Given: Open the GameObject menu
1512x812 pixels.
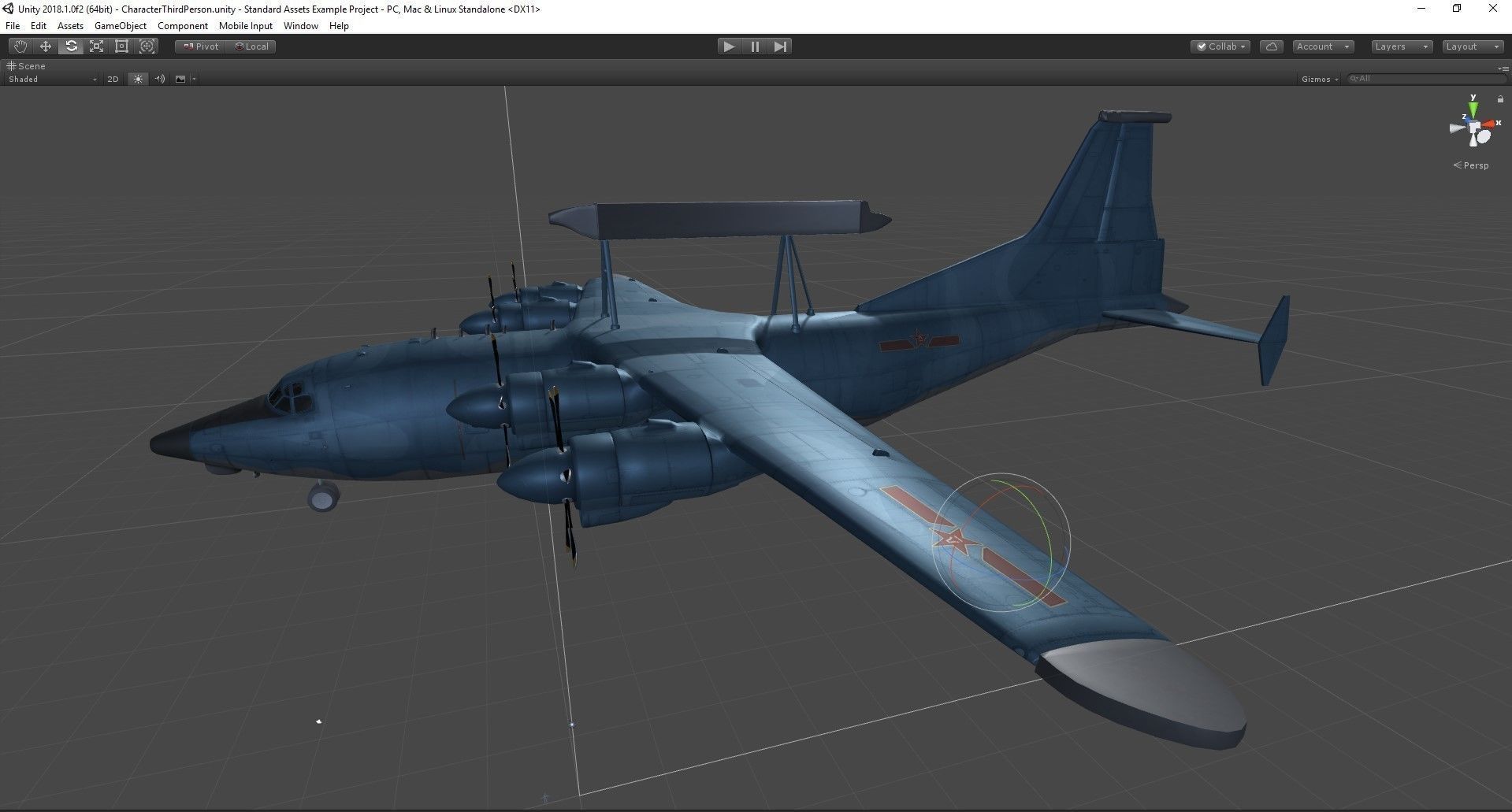Looking at the screenshot, I should pyautogui.click(x=121, y=26).
